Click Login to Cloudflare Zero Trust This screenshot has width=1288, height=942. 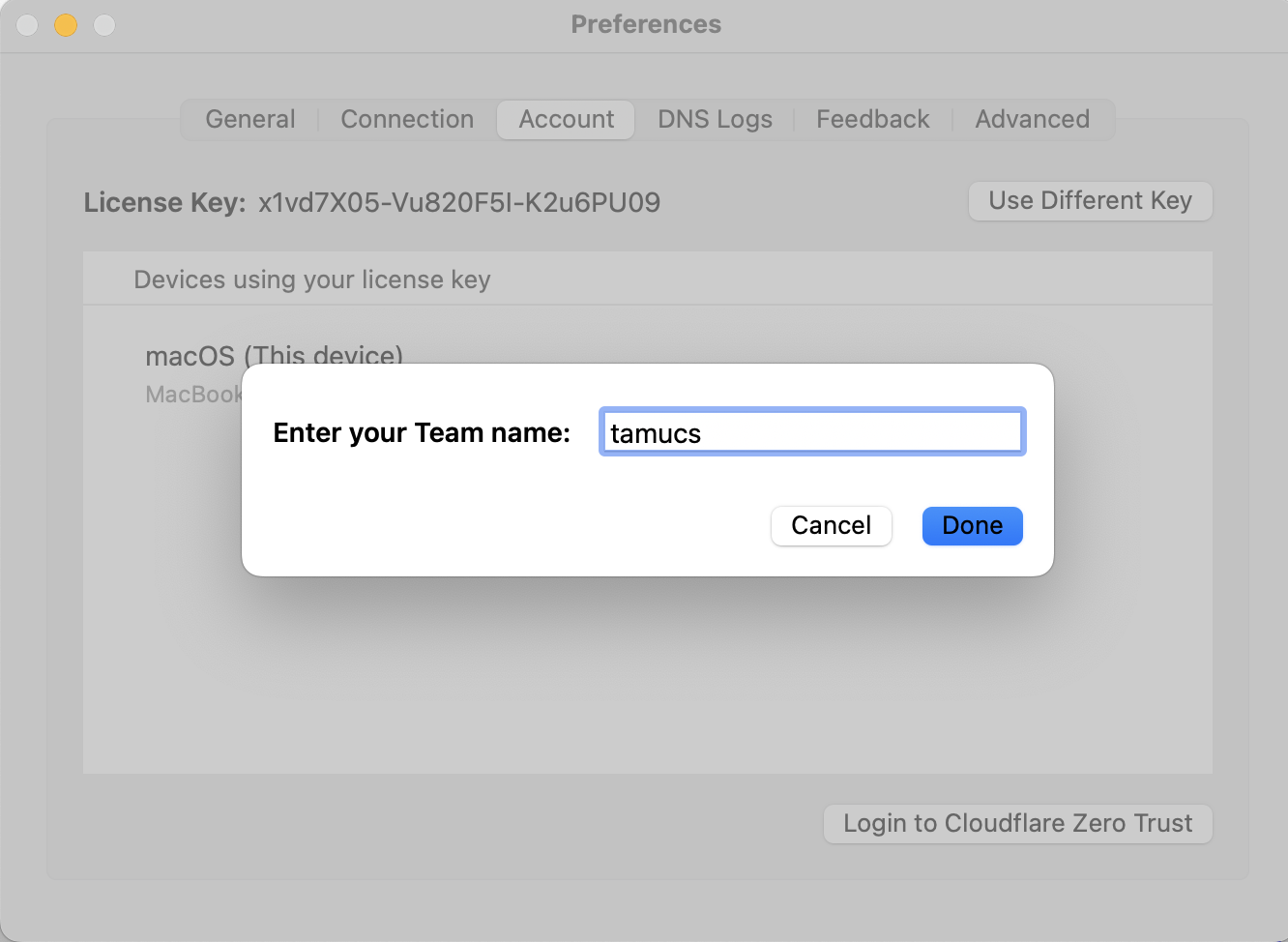coord(1017,823)
